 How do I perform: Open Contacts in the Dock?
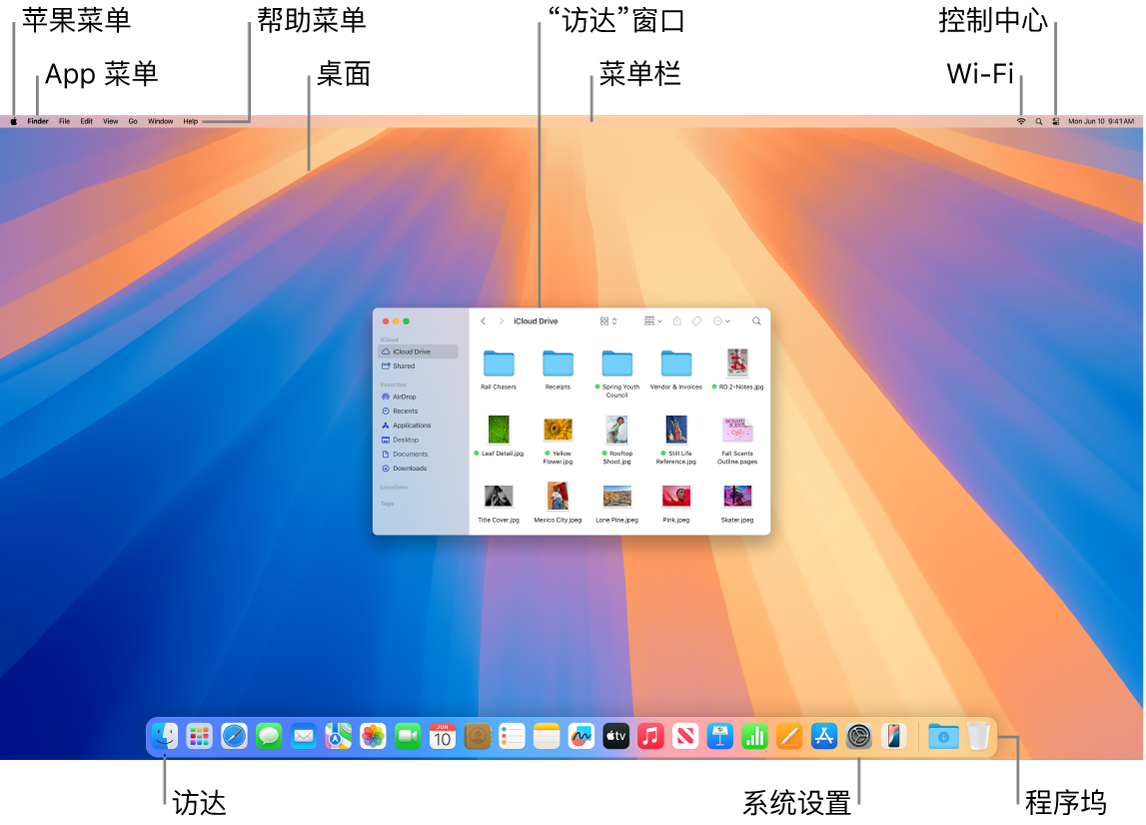click(x=477, y=737)
